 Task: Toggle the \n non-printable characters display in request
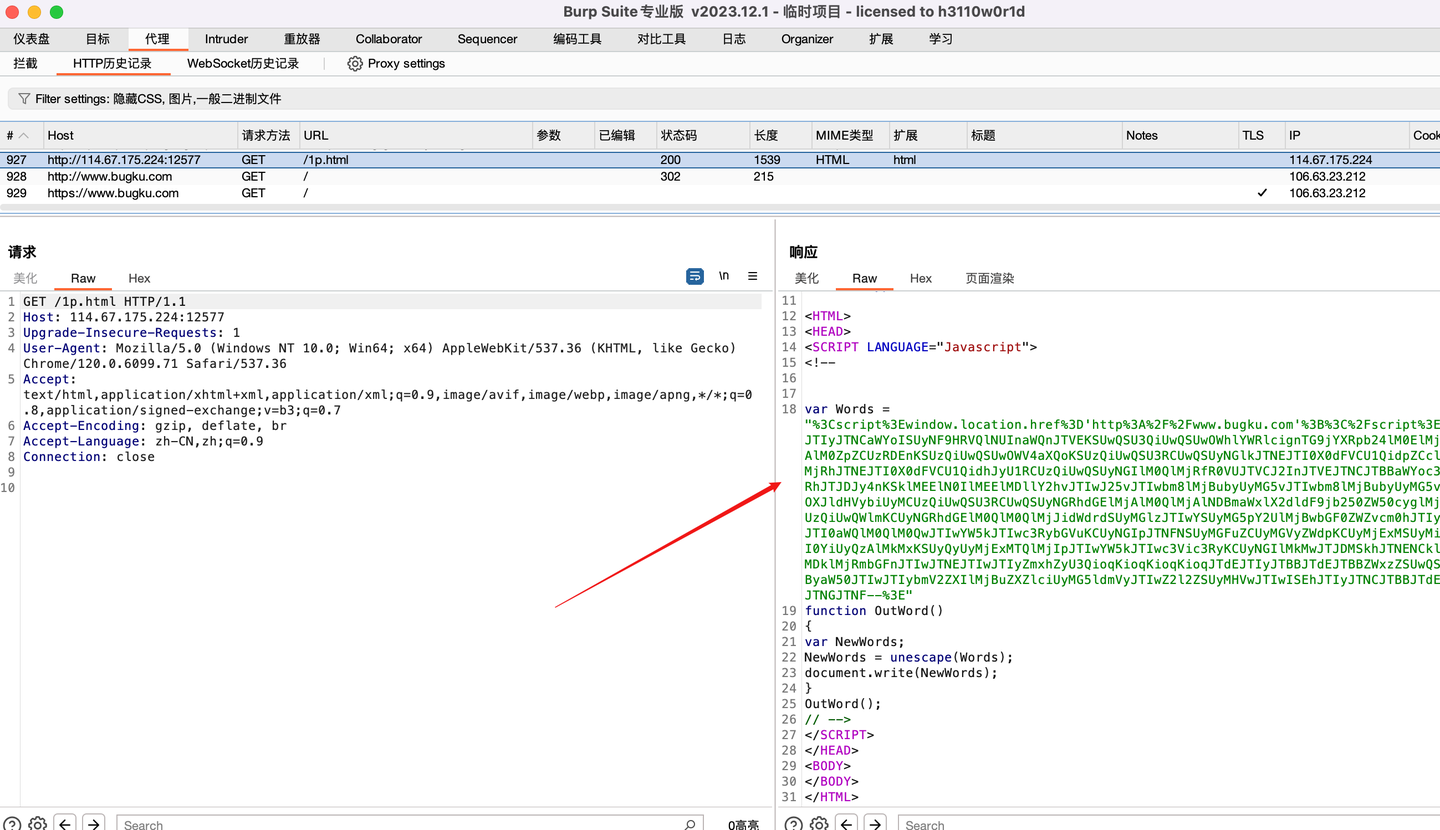[724, 276]
